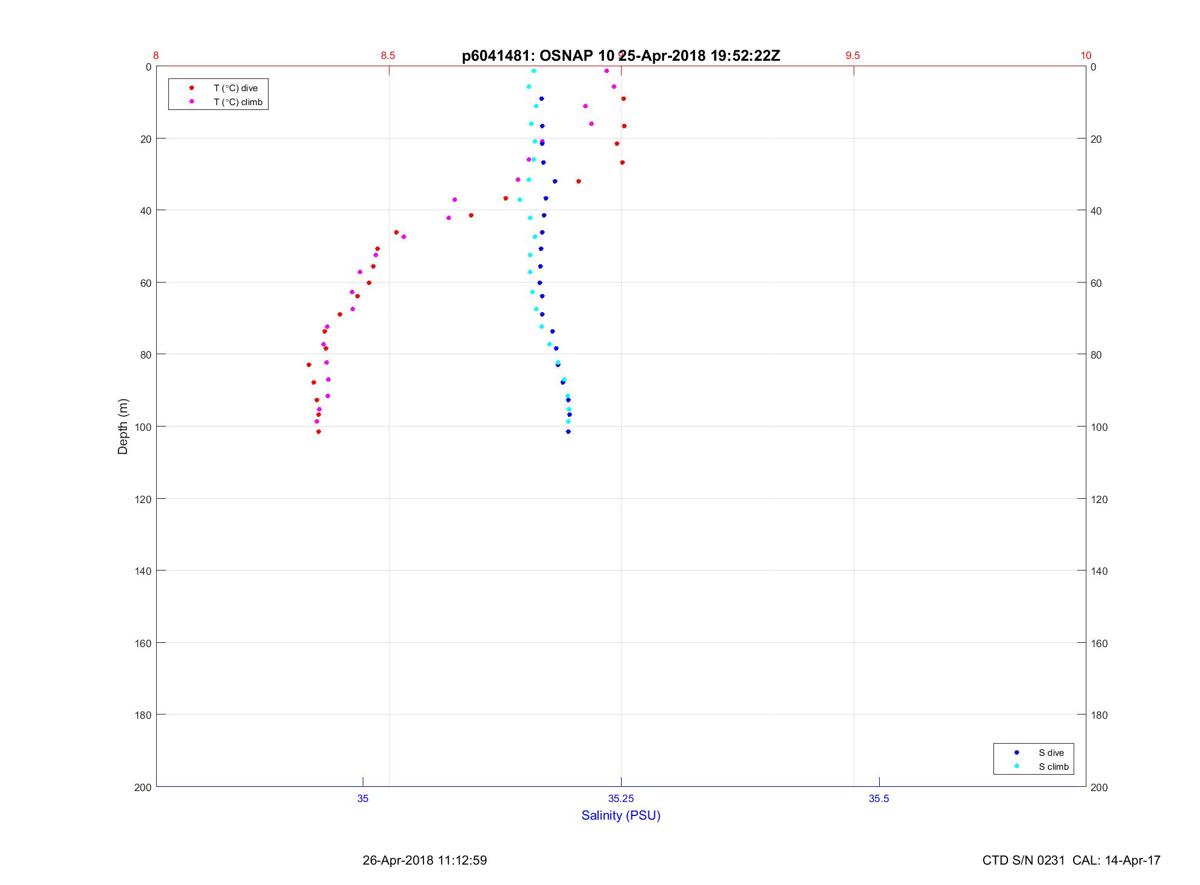Select the T (°C) climb legend entry

pos(238,102)
